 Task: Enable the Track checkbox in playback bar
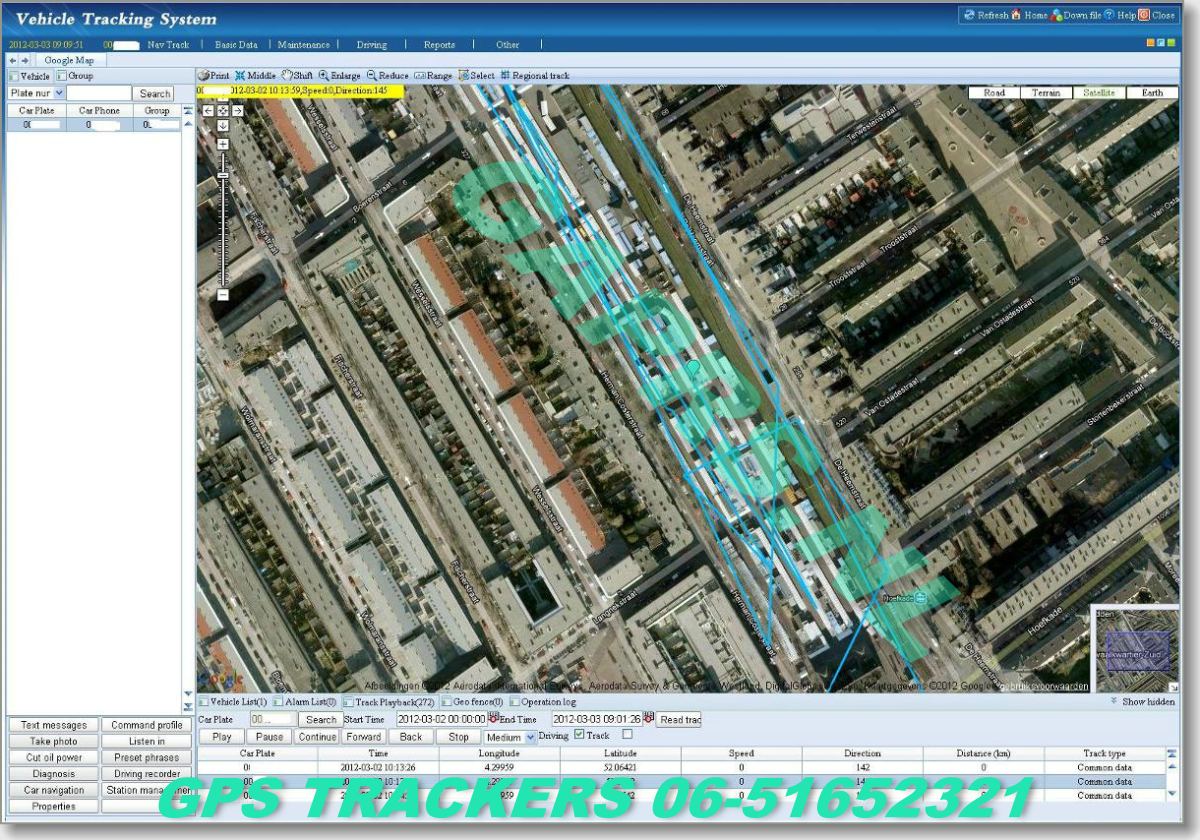[x=578, y=737]
